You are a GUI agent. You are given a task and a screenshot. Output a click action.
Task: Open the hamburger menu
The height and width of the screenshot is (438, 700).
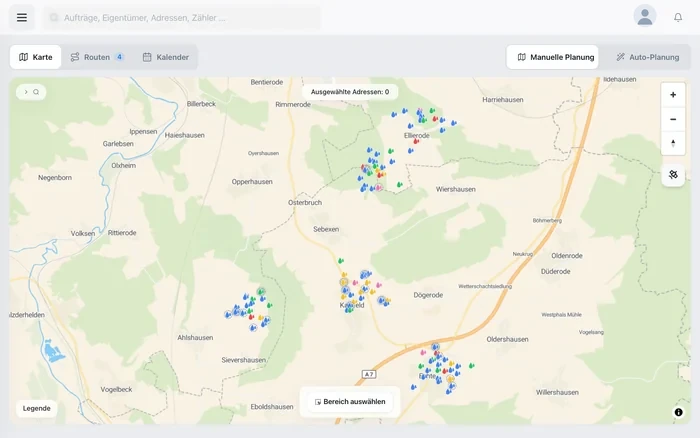[x=22, y=17]
